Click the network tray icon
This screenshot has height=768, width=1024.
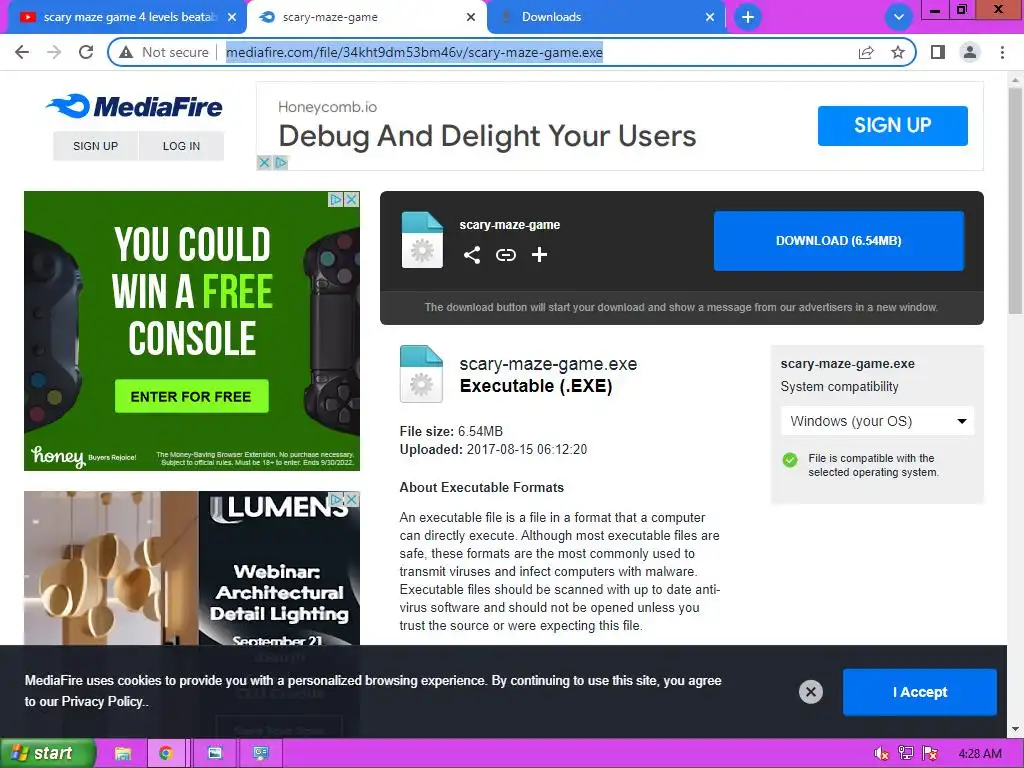click(x=906, y=754)
